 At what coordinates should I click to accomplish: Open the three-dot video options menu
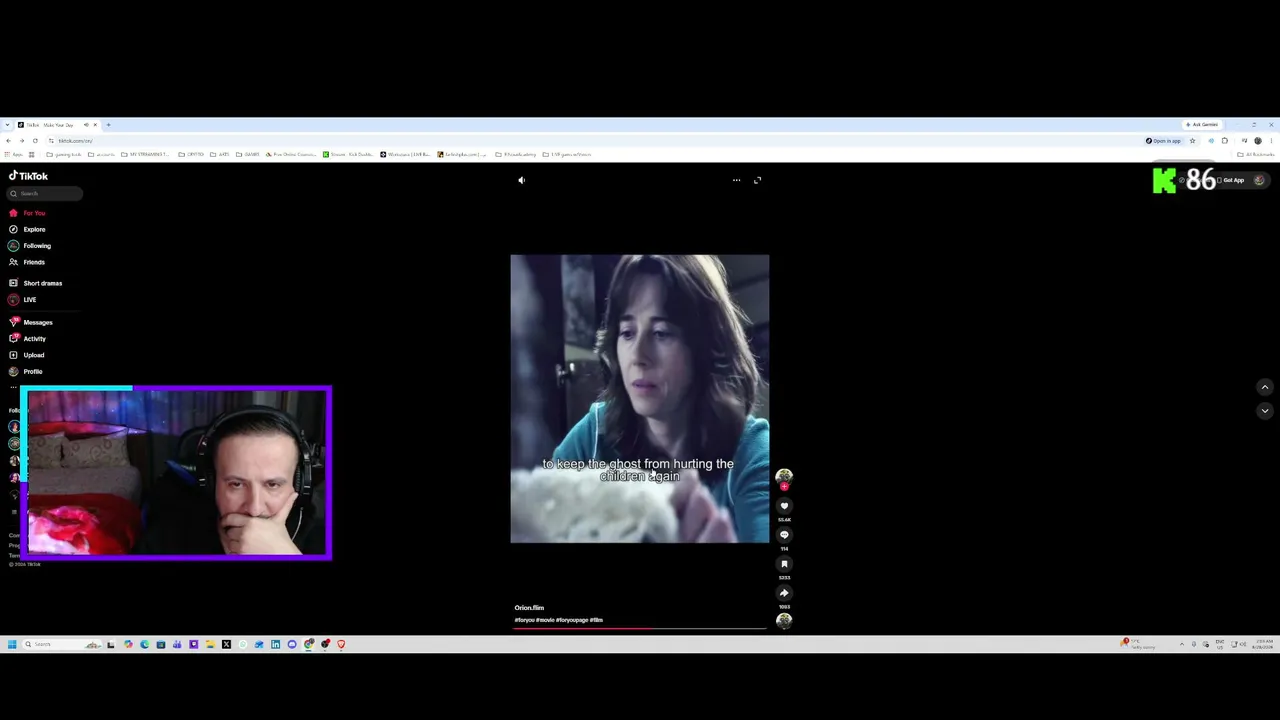[736, 180]
